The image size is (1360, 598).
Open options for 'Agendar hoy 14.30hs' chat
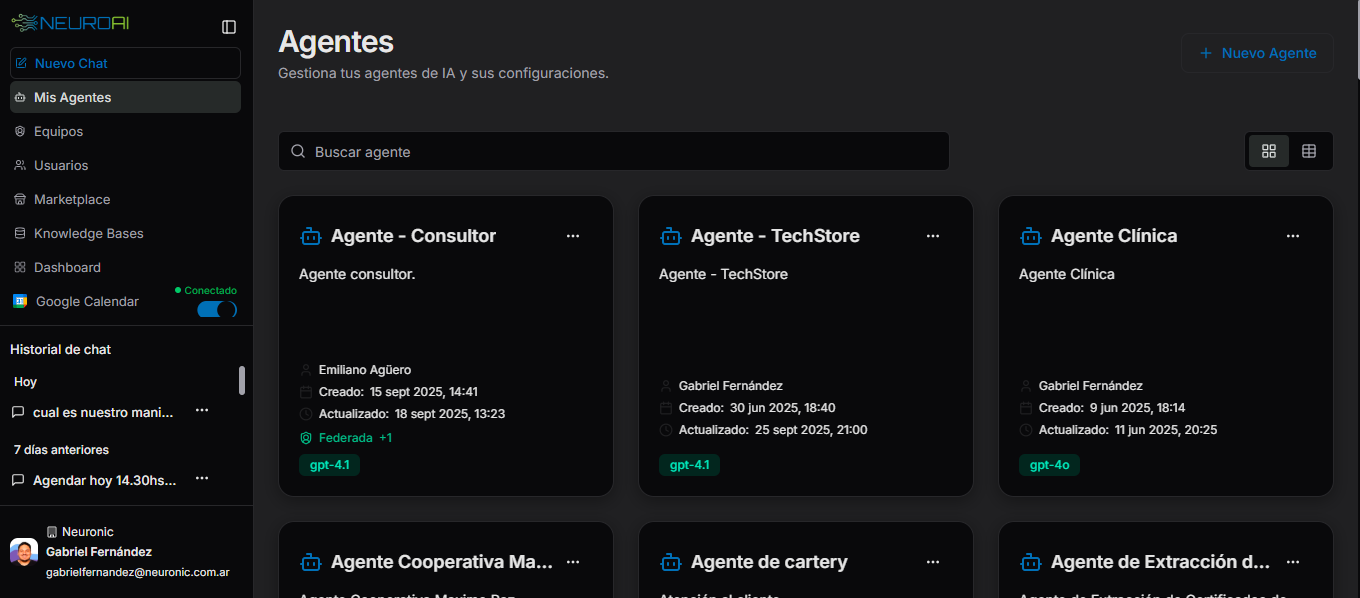pos(202,479)
